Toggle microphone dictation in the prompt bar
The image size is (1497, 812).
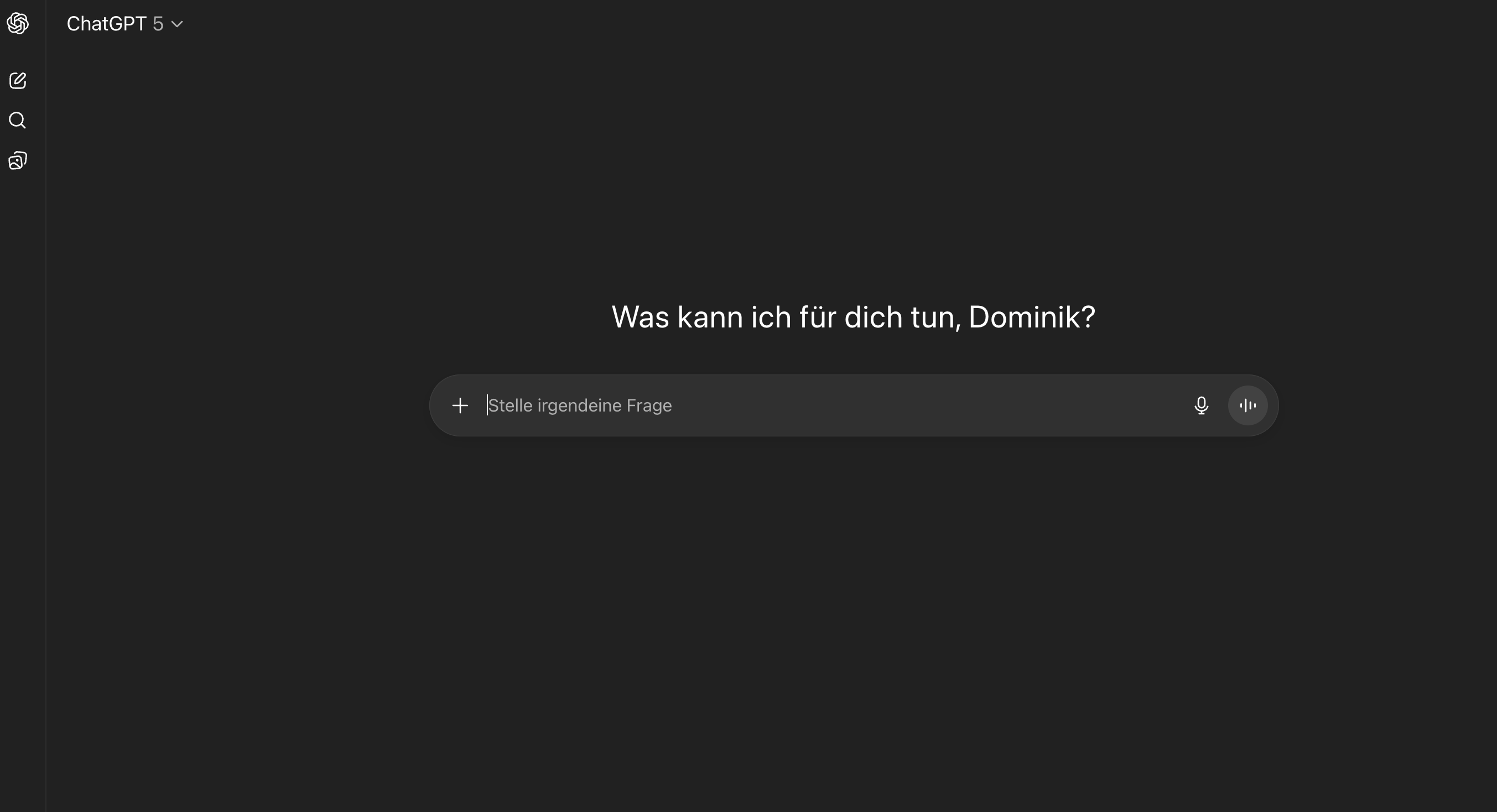tap(1201, 405)
